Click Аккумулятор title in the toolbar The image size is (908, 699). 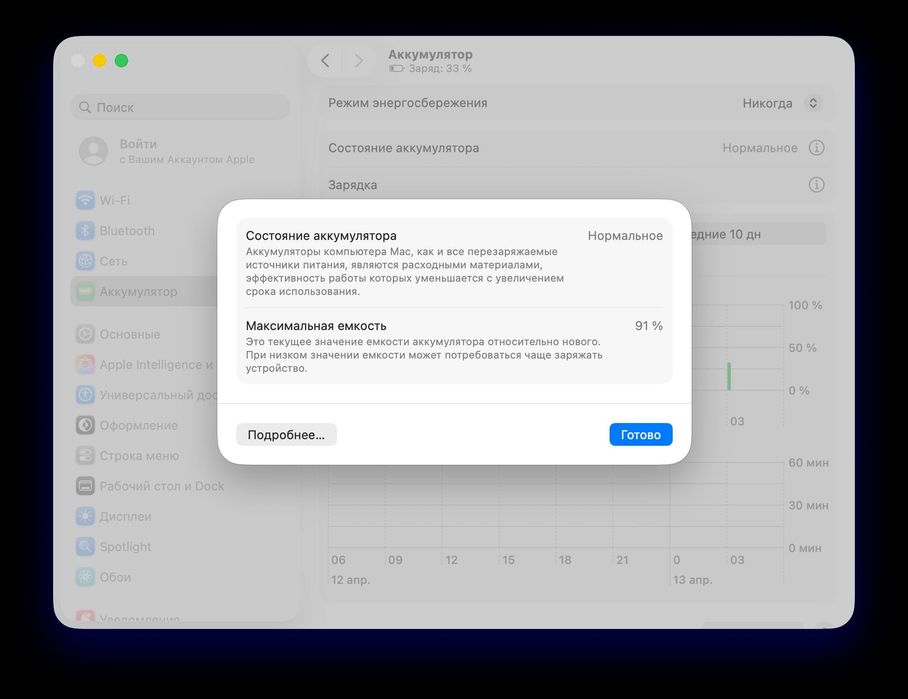430,54
